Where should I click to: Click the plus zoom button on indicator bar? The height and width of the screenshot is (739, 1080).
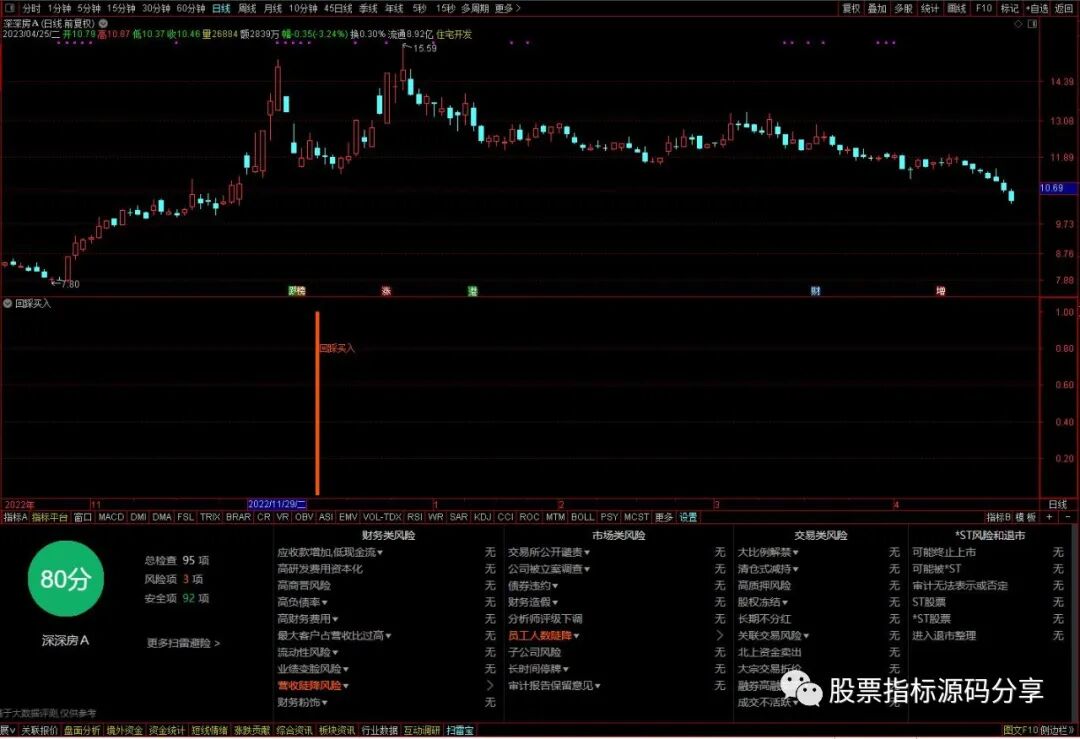[1049, 517]
